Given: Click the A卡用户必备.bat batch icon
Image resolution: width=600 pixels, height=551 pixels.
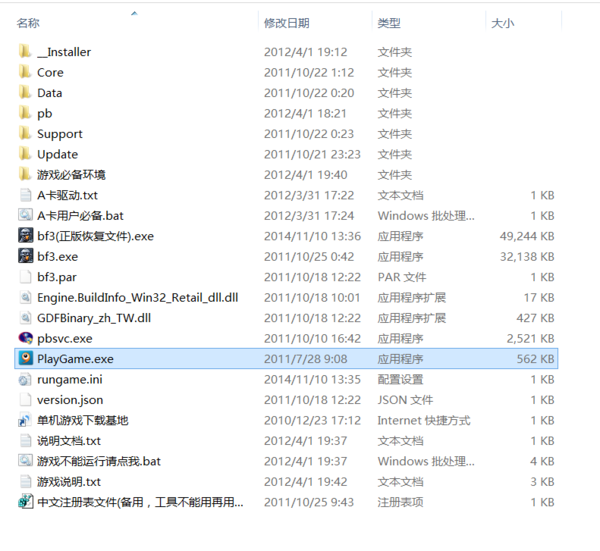Looking at the screenshot, I should [25, 215].
